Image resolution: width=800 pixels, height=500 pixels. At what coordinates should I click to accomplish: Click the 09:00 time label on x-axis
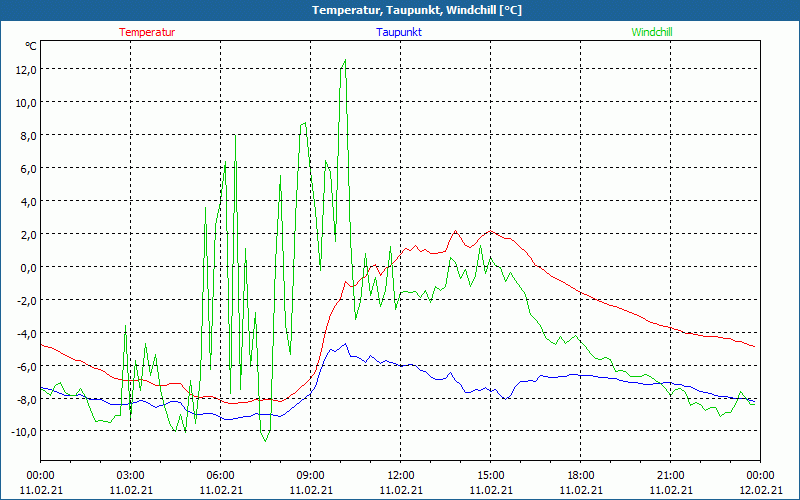(311, 476)
